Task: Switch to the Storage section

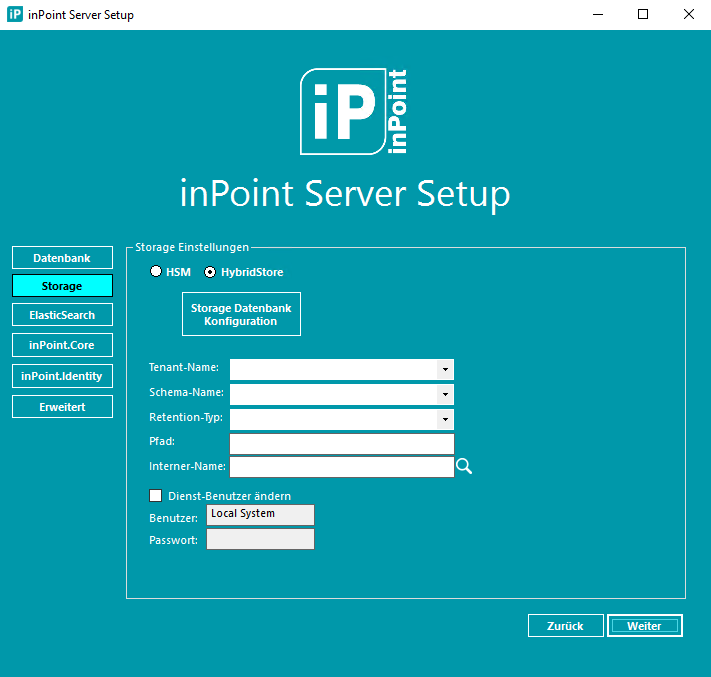Action: point(62,286)
